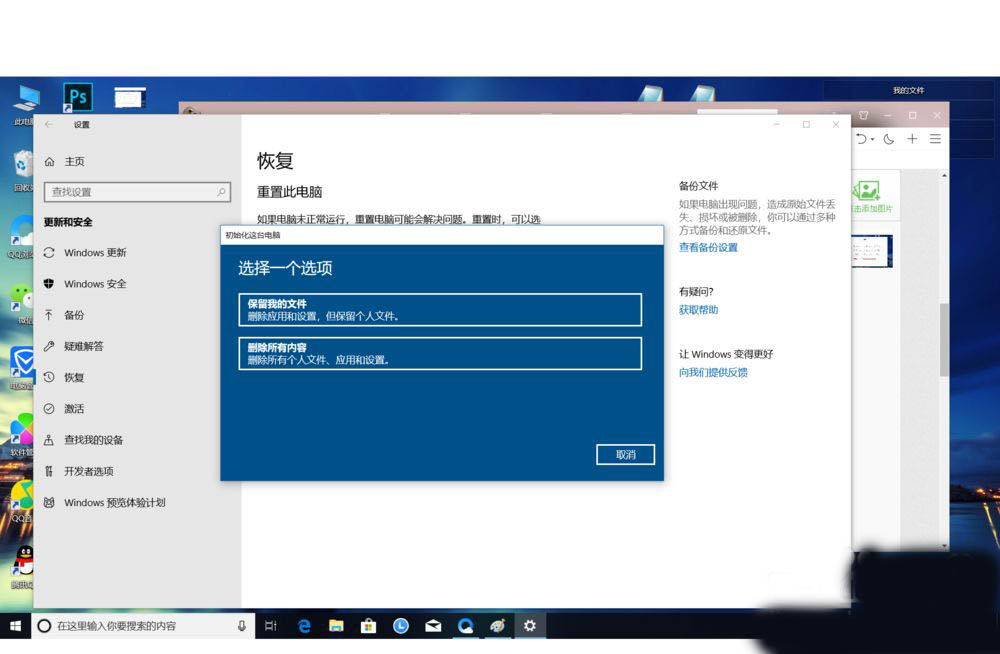
Task: Open Task View from the taskbar
Action: [271, 625]
